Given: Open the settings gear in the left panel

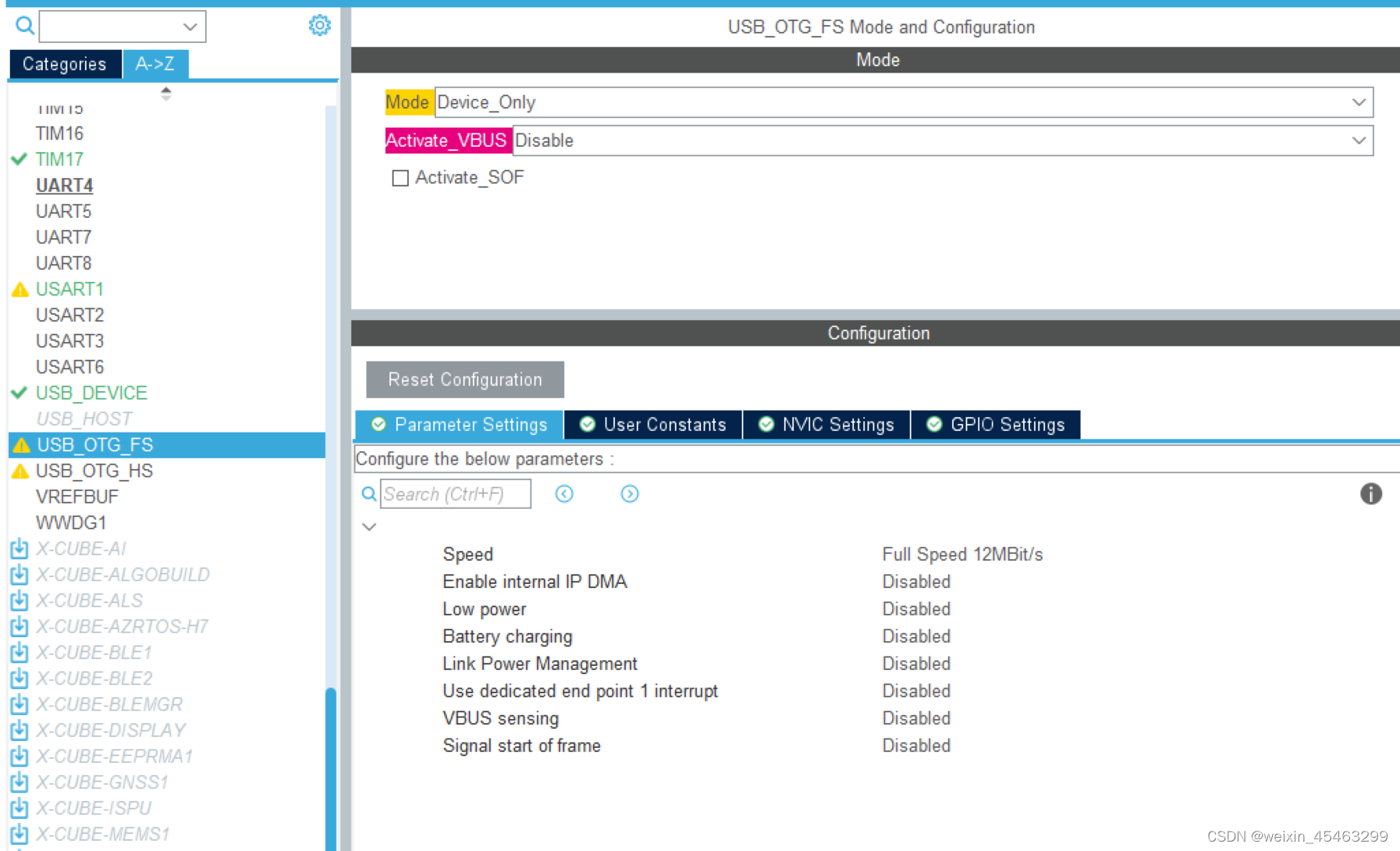Looking at the screenshot, I should (x=319, y=24).
